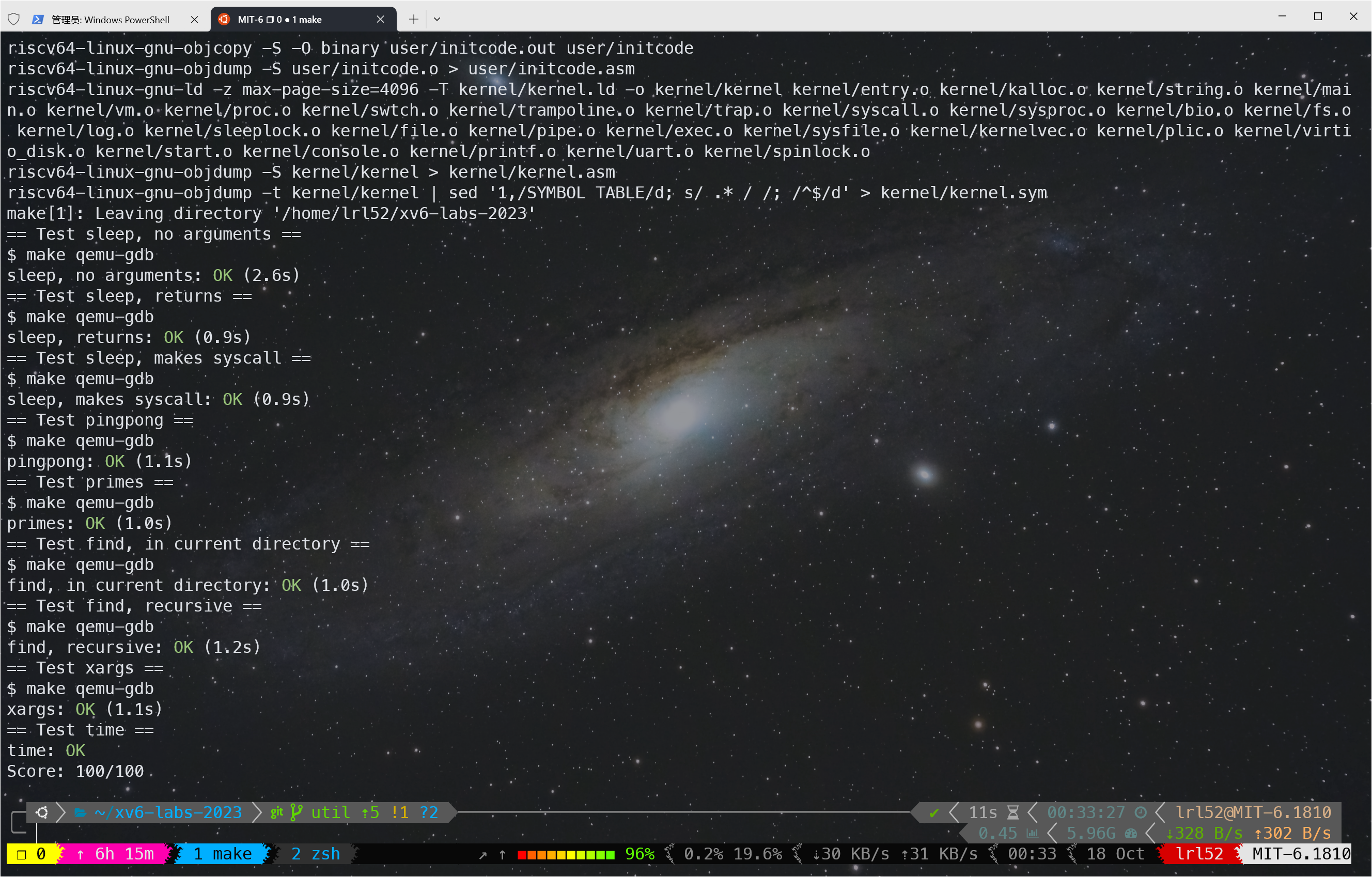Click the 'pingpong: OK (1.1s)' line
Image resolution: width=1372 pixels, height=877 pixels.
click(x=100, y=461)
